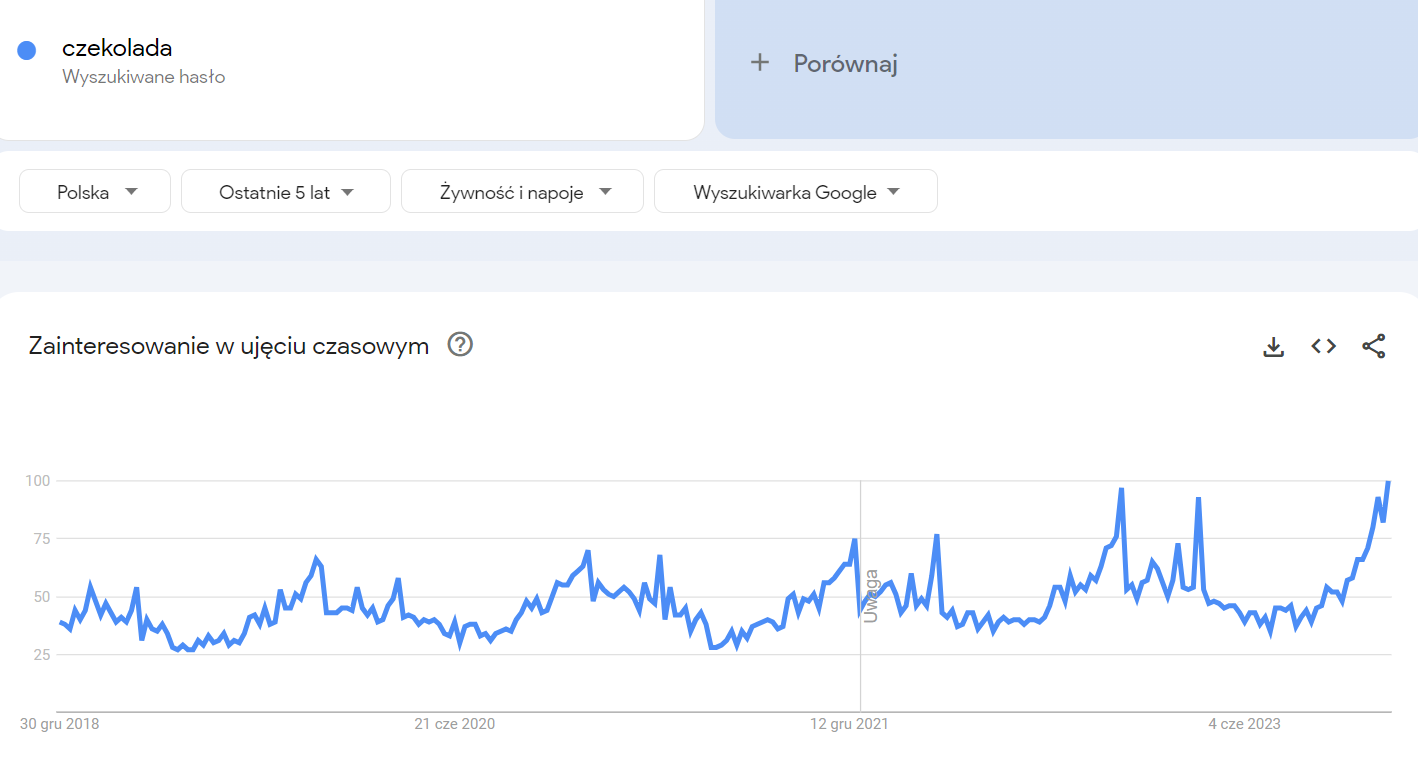Click the 4 cze 2023 date label

(x=1244, y=724)
